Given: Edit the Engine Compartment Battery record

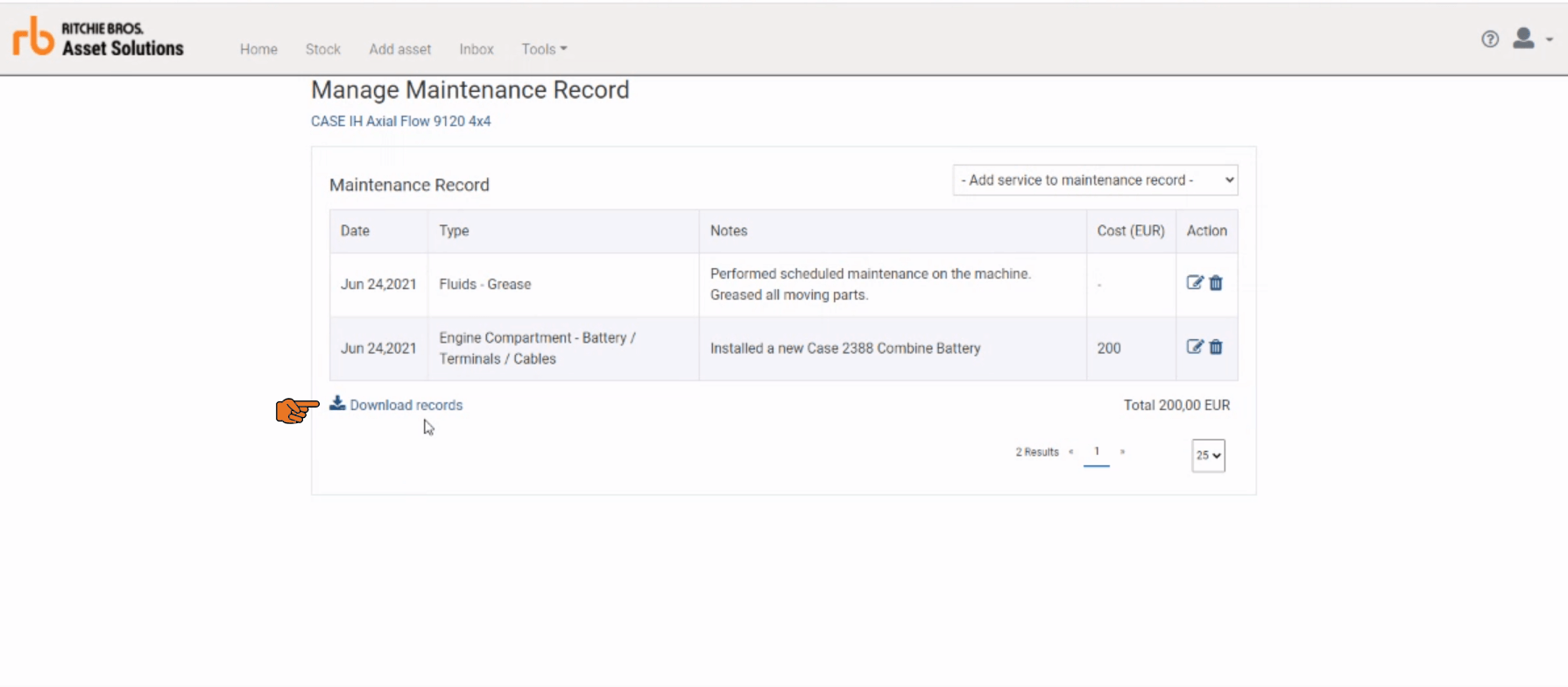Looking at the screenshot, I should [x=1195, y=346].
